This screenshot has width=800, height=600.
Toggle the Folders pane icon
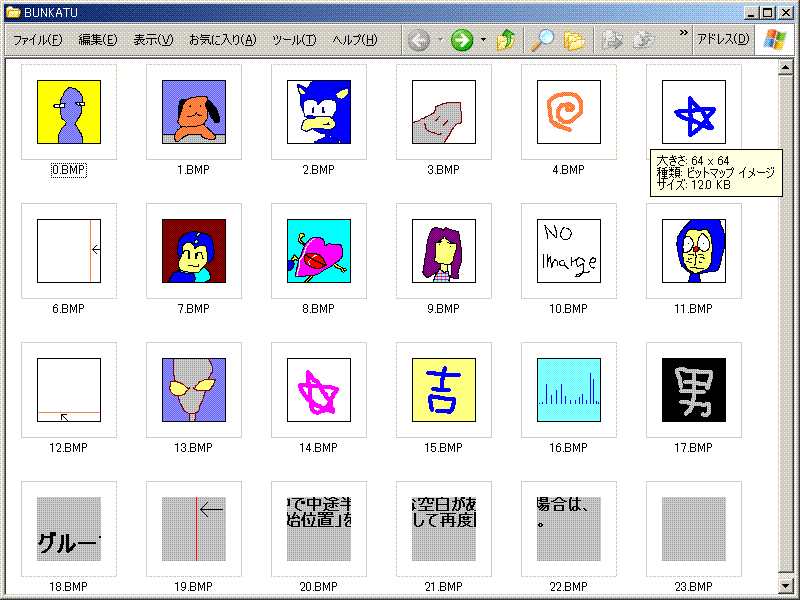tap(573, 40)
